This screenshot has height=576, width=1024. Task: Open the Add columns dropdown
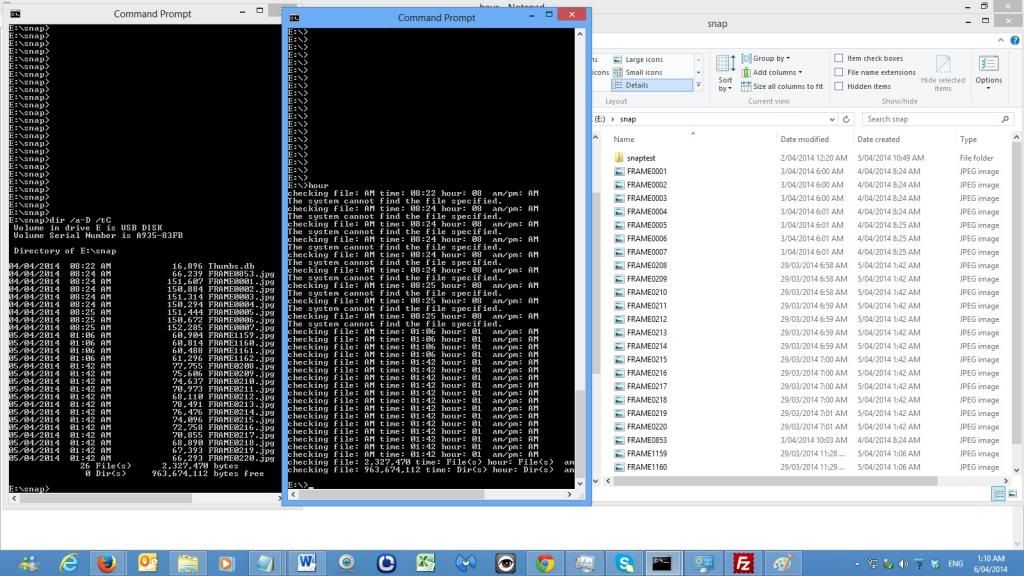click(x=775, y=72)
